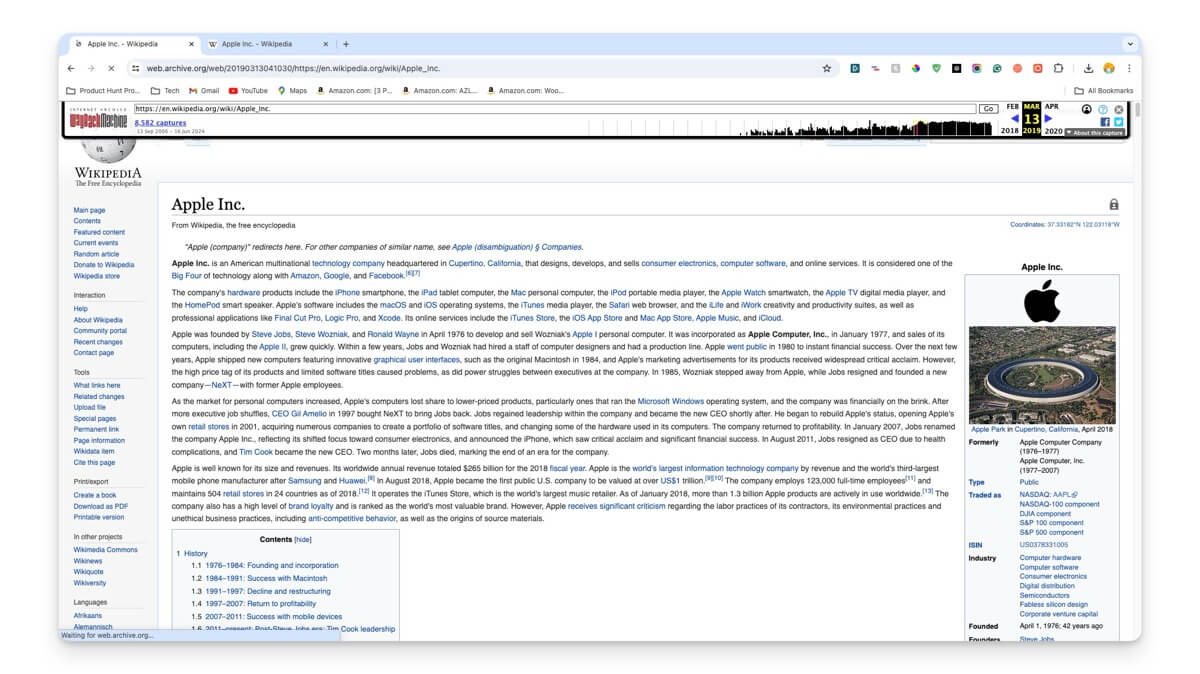Open the Wayback help question mark icon
This screenshot has height=674, width=1200.
(1103, 109)
